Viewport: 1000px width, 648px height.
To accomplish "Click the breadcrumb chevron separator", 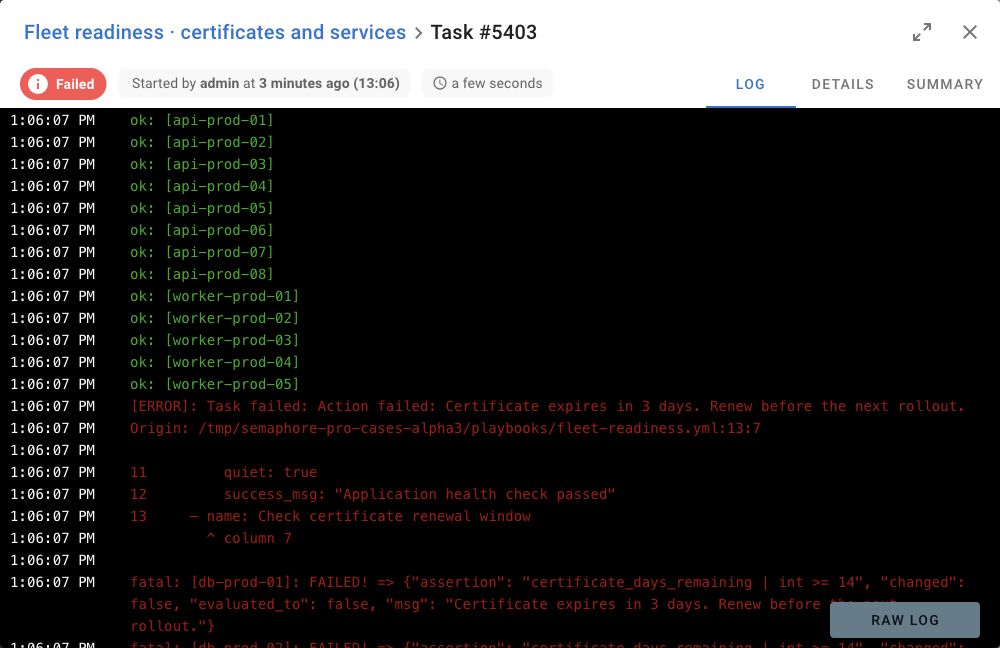I will pos(418,33).
